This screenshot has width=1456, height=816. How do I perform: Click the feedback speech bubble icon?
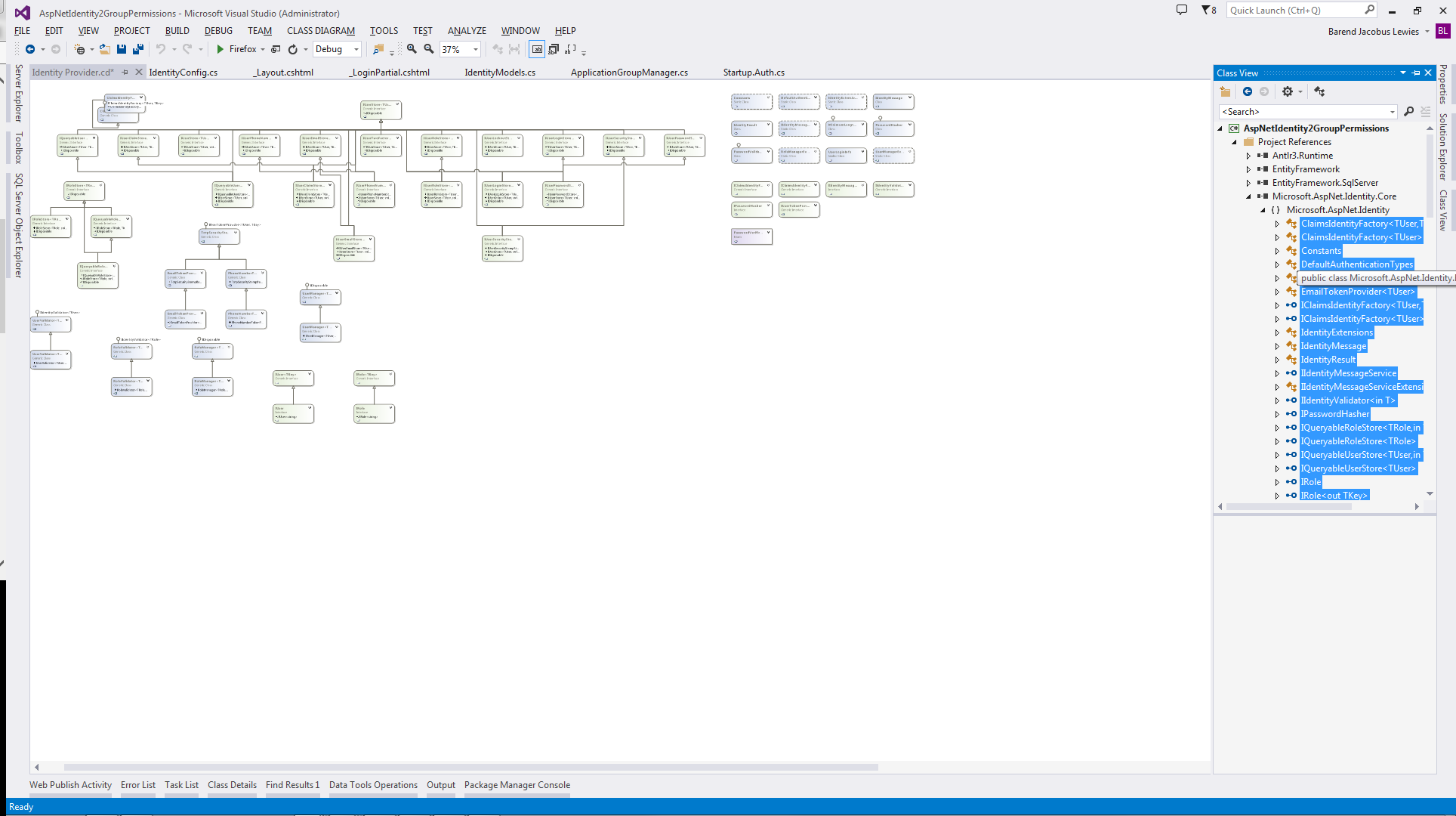pyautogui.click(x=1182, y=10)
